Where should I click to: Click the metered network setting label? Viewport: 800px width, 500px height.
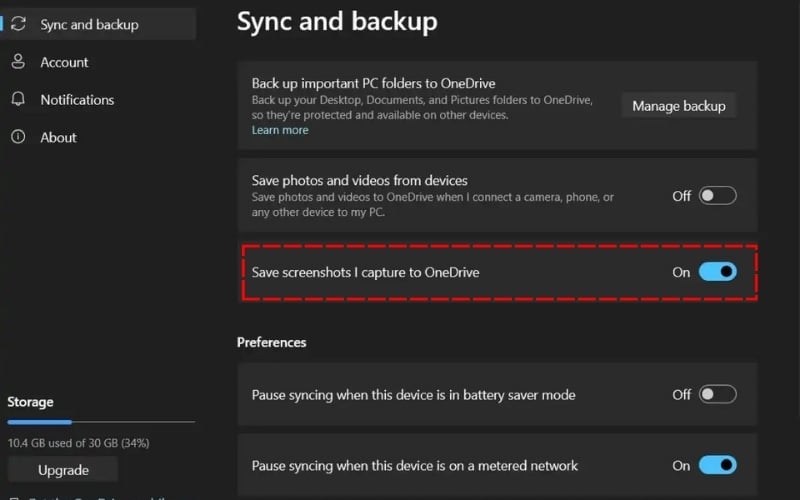415,466
